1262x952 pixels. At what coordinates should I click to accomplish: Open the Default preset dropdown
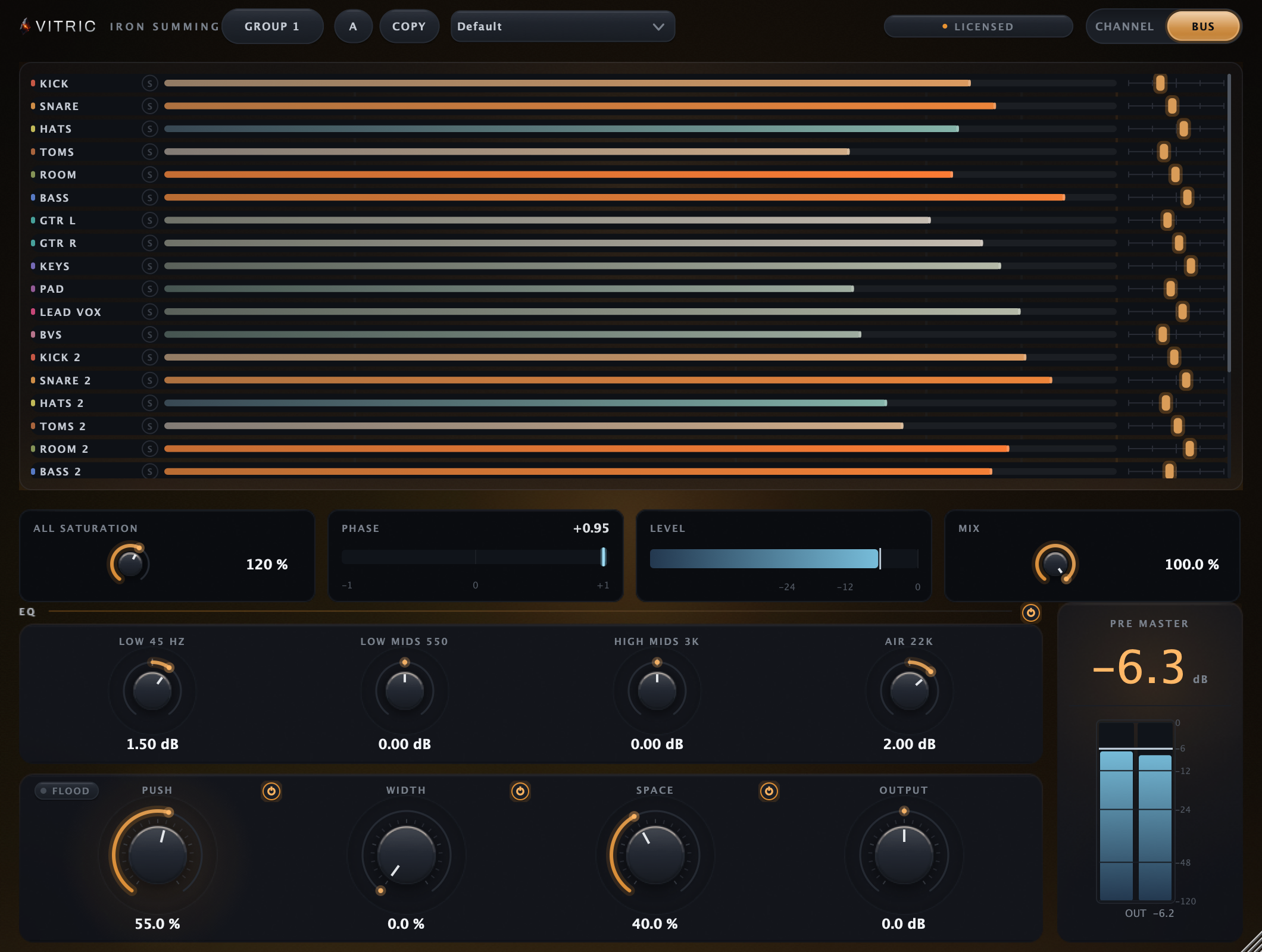coord(563,26)
